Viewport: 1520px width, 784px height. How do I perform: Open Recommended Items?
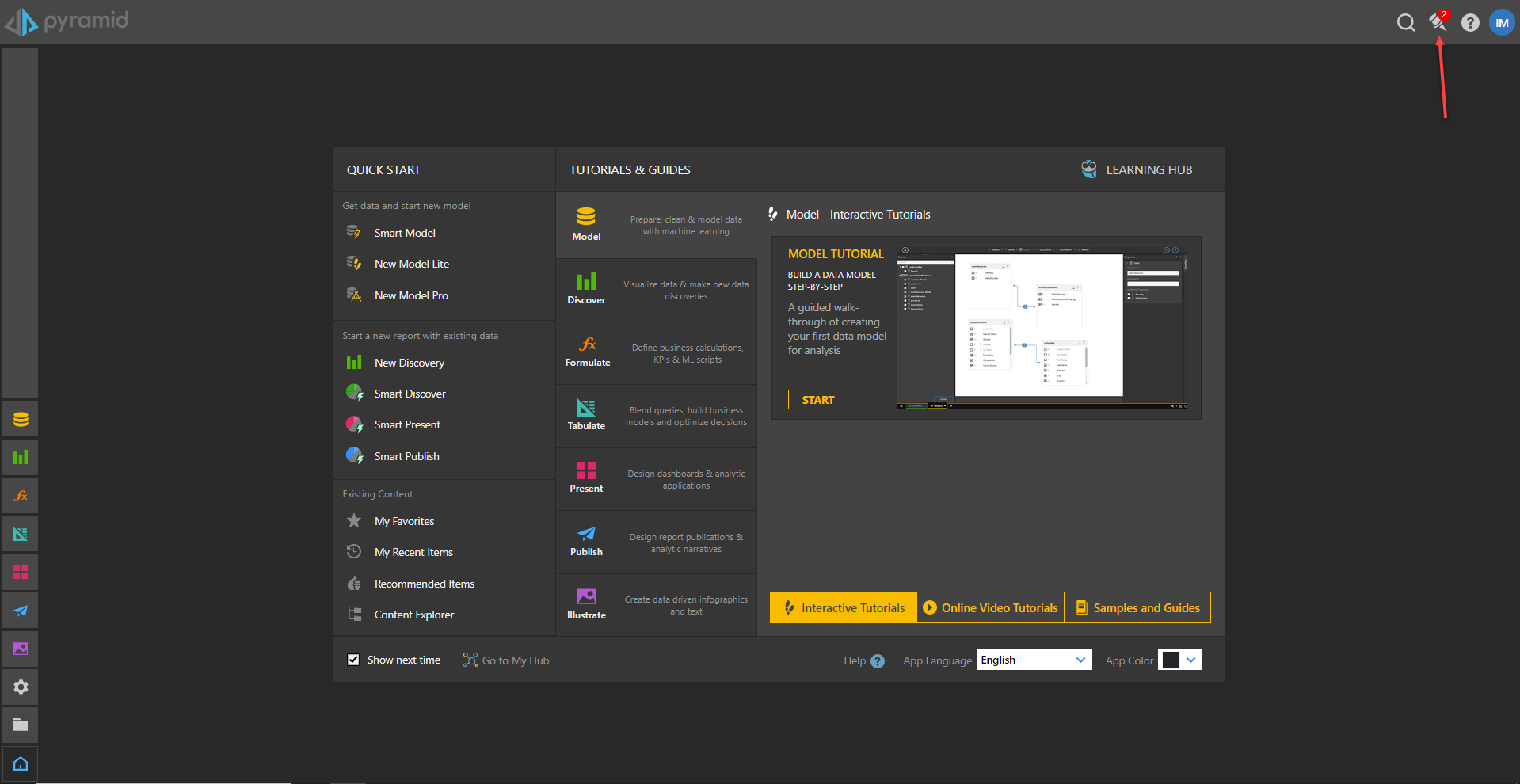(x=425, y=584)
